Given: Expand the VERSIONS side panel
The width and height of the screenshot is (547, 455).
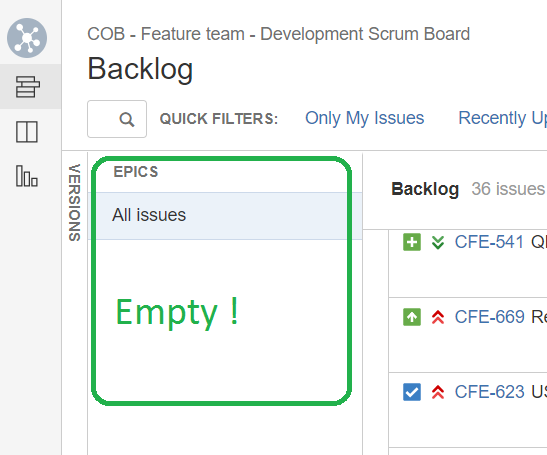Looking at the screenshot, I should (x=75, y=202).
